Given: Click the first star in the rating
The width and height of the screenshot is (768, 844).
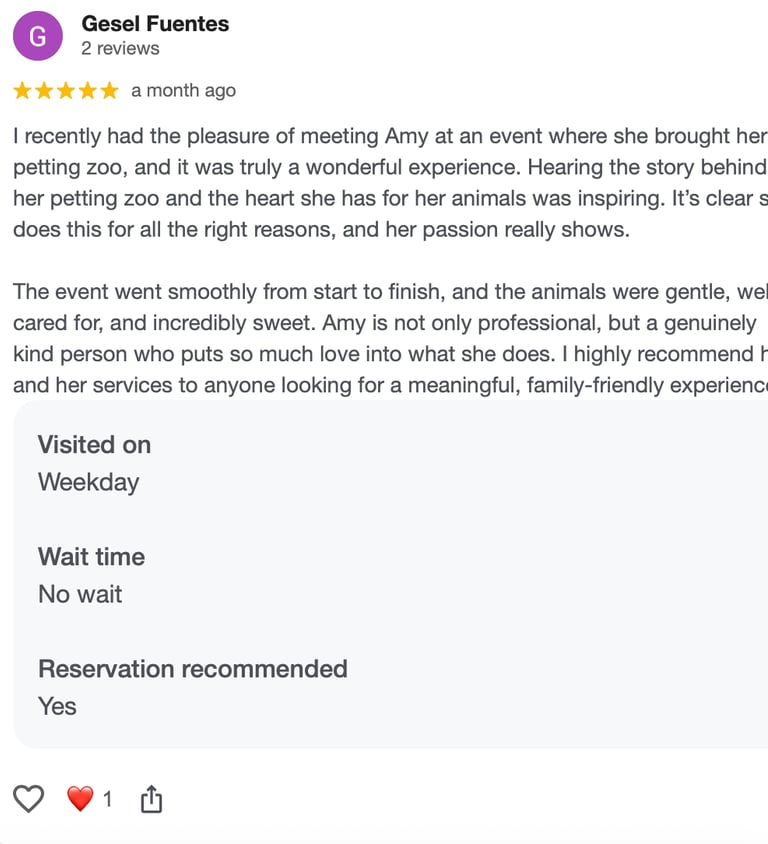Looking at the screenshot, I should (22, 91).
